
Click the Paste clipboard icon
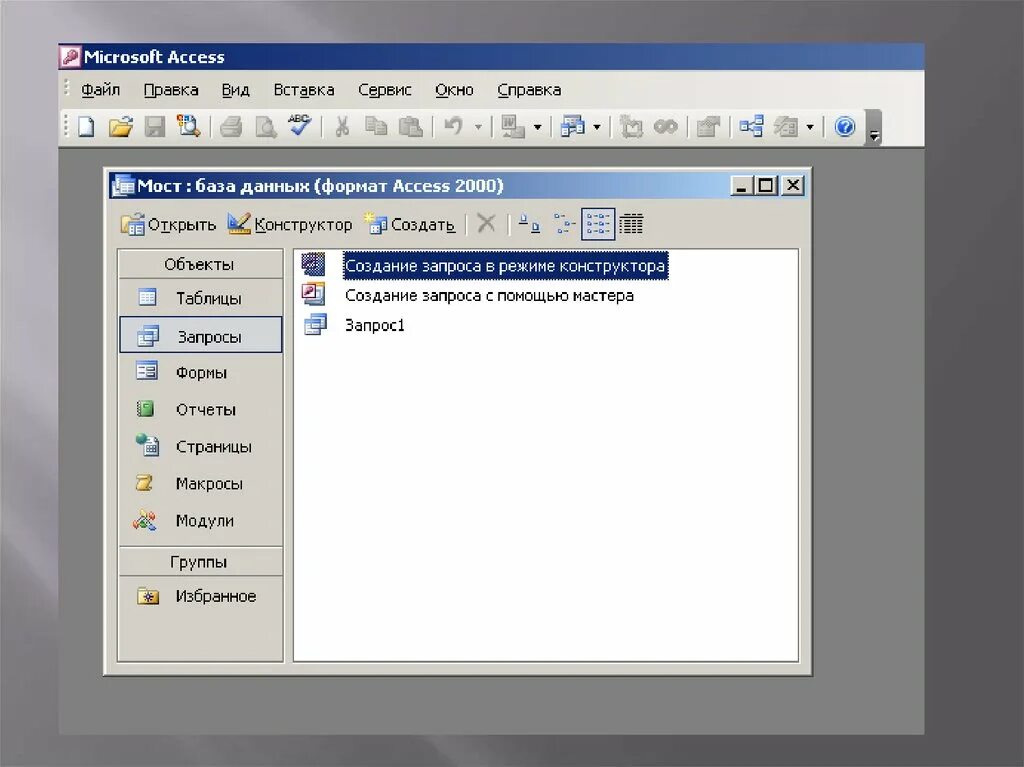point(410,126)
